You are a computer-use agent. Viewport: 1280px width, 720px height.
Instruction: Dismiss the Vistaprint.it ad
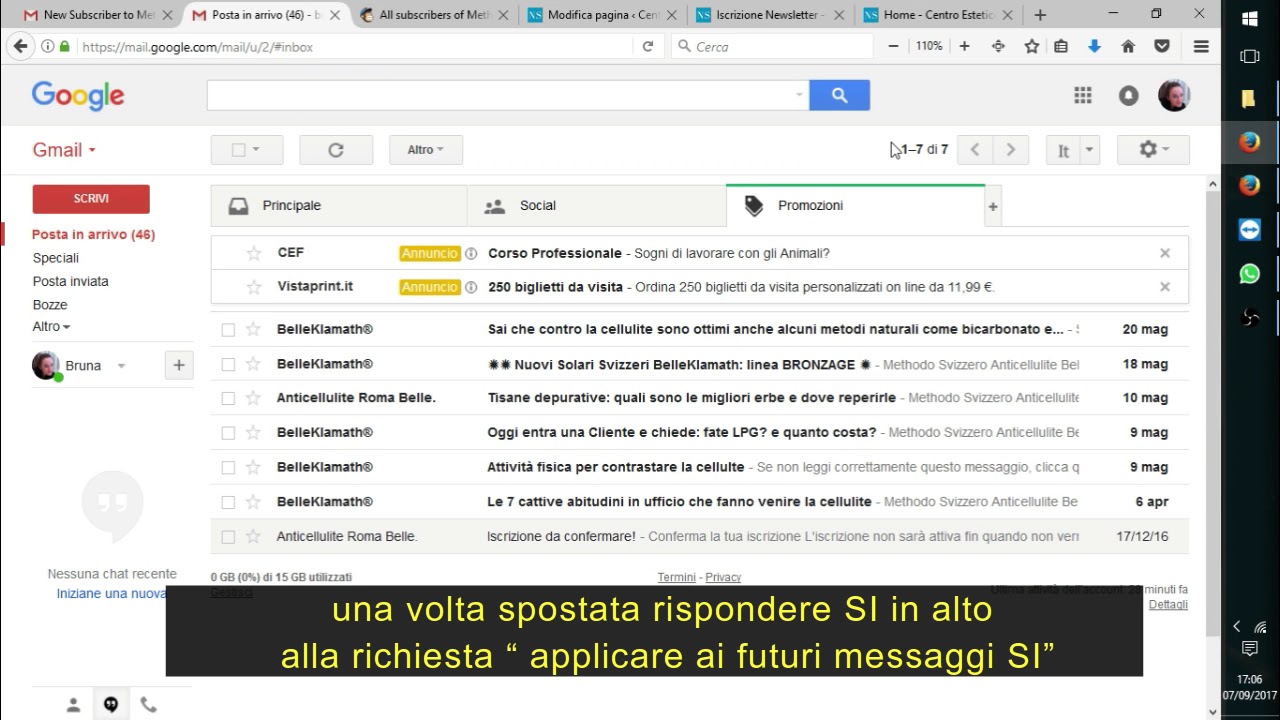point(1165,287)
